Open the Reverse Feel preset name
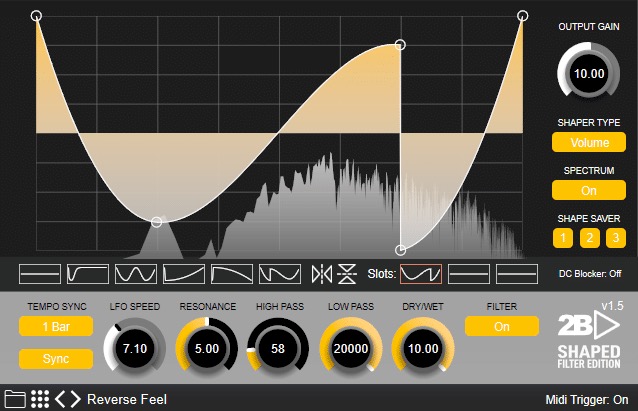The width and height of the screenshot is (638, 411). [x=127, y=400]
